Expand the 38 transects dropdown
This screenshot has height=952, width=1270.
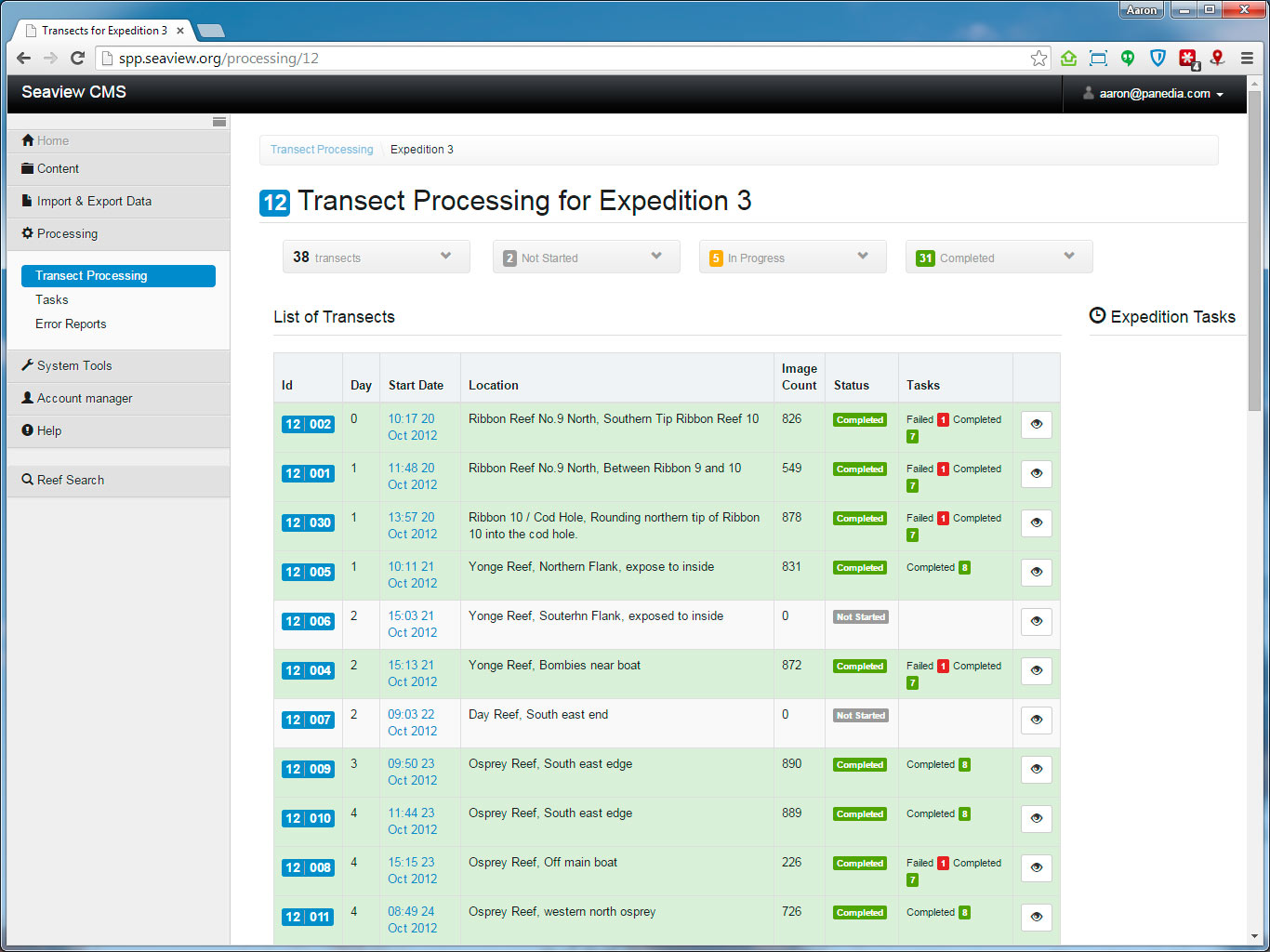coord(376,258)
